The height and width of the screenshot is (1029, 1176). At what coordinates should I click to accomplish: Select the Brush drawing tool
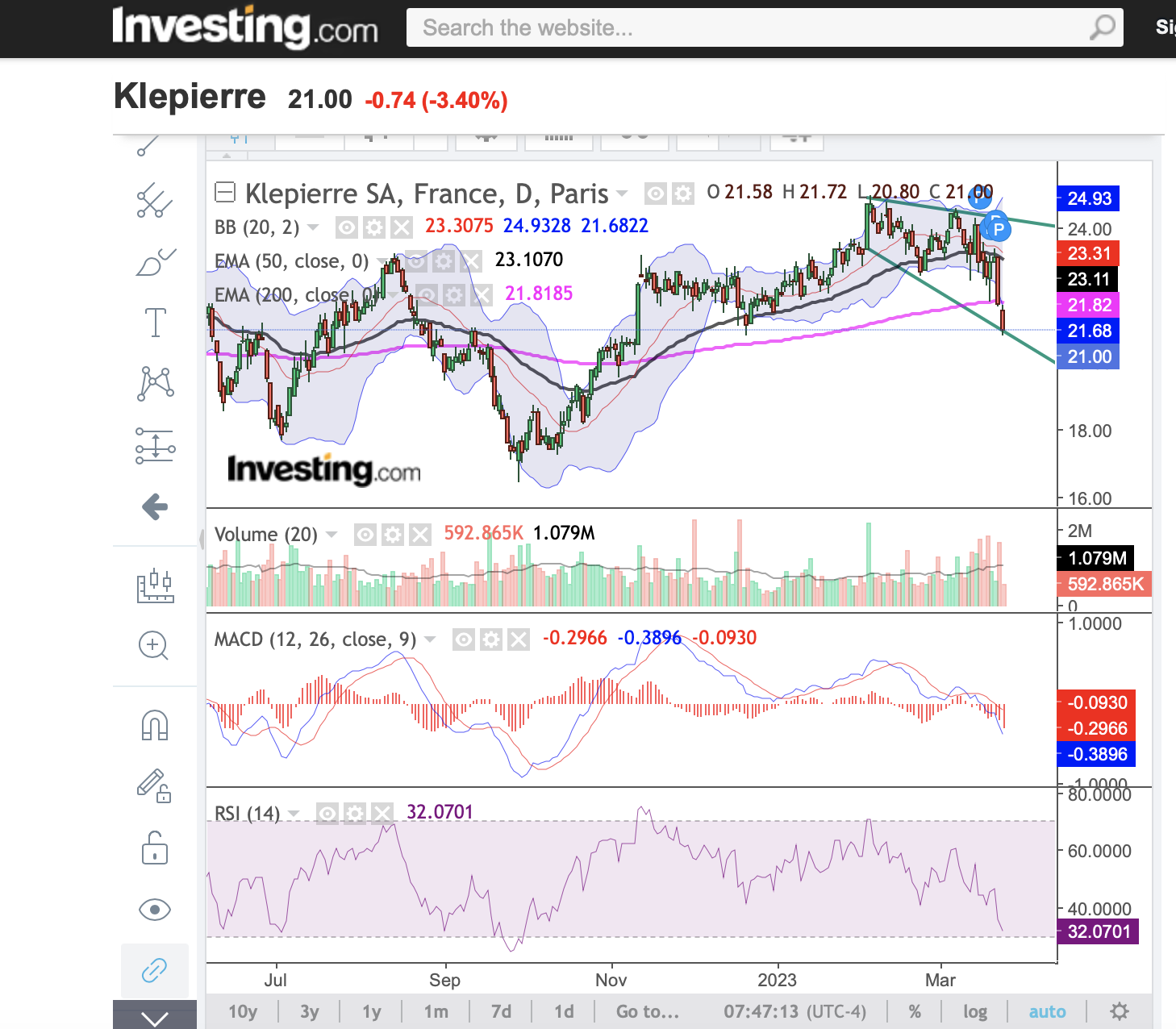tap(156, 262)
